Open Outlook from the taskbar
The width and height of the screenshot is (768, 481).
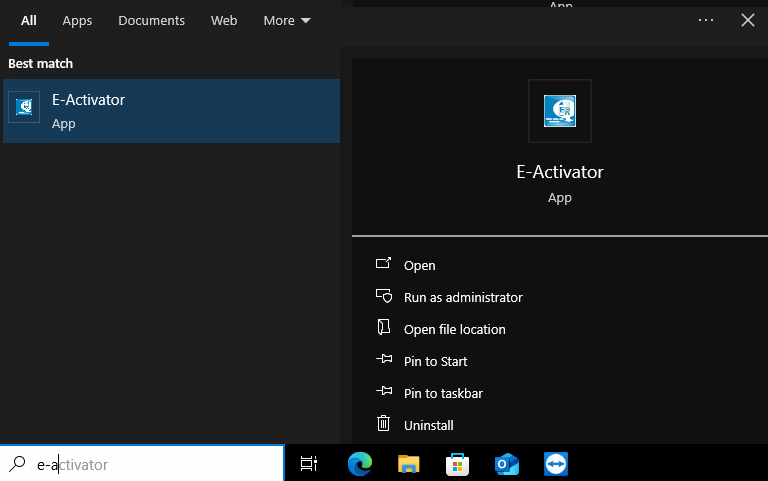tap(507, 464)
